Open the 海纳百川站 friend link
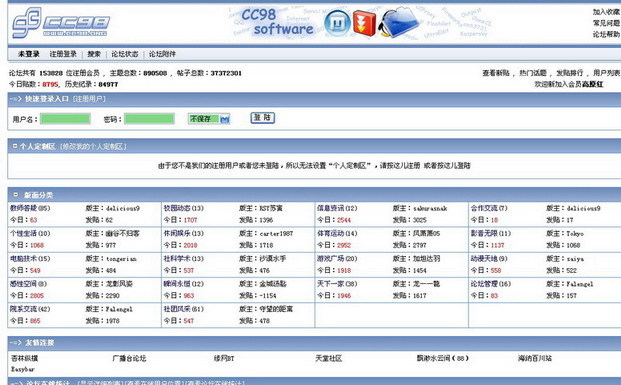621x385 pixels. tap(535, 358)
